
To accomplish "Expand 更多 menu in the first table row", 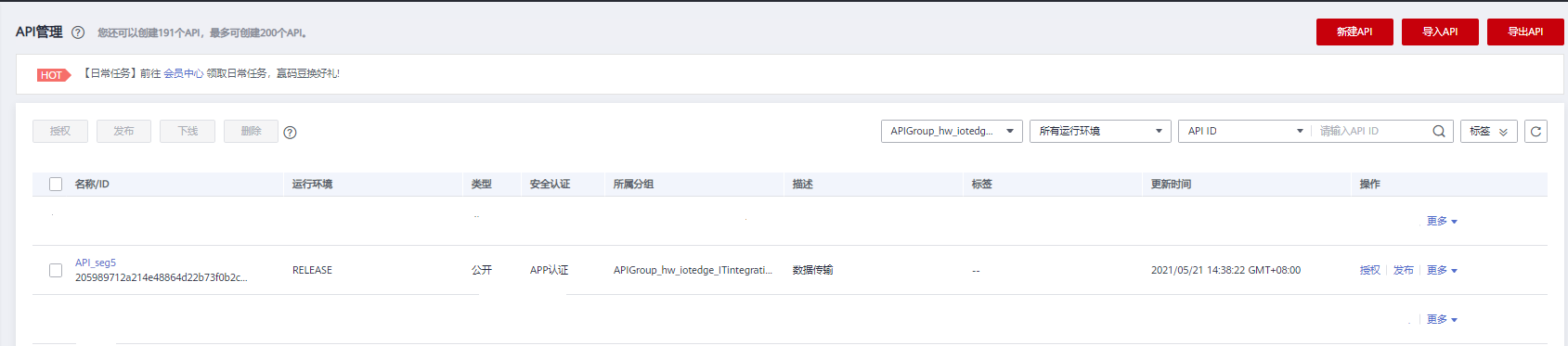I will tap(1442, 222).
